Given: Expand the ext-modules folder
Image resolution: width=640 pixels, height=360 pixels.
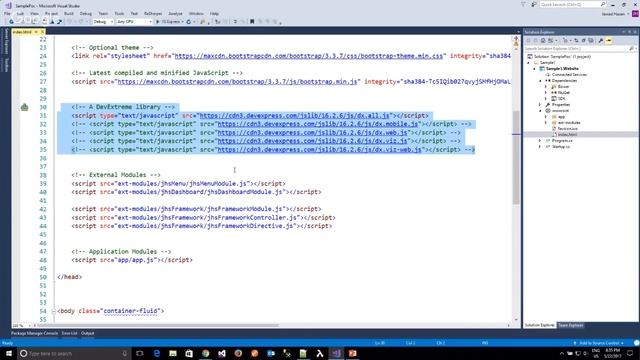Looking at the screenshot, I should 546,122.
